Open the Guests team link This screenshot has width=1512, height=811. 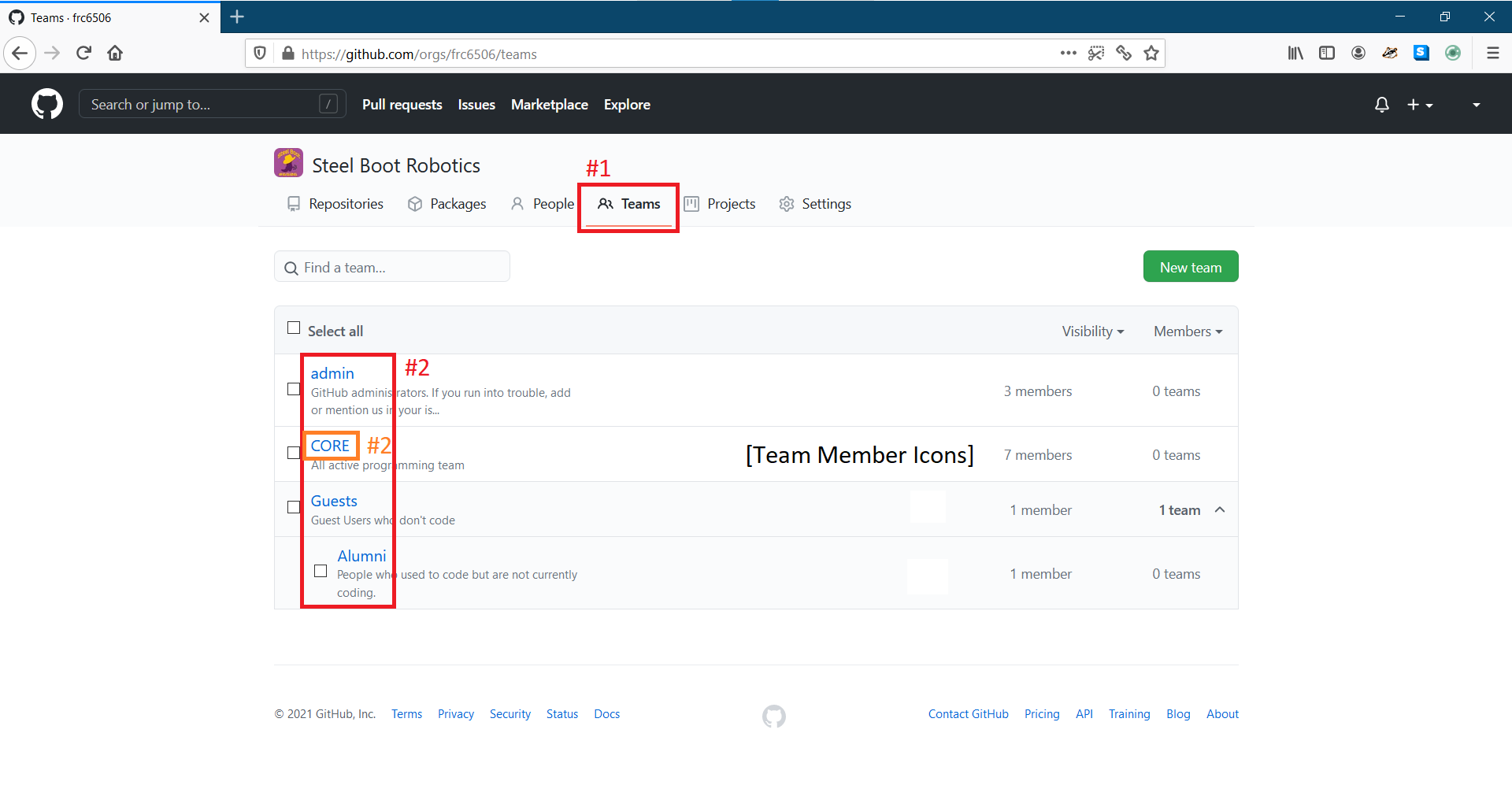click(334, 501)
